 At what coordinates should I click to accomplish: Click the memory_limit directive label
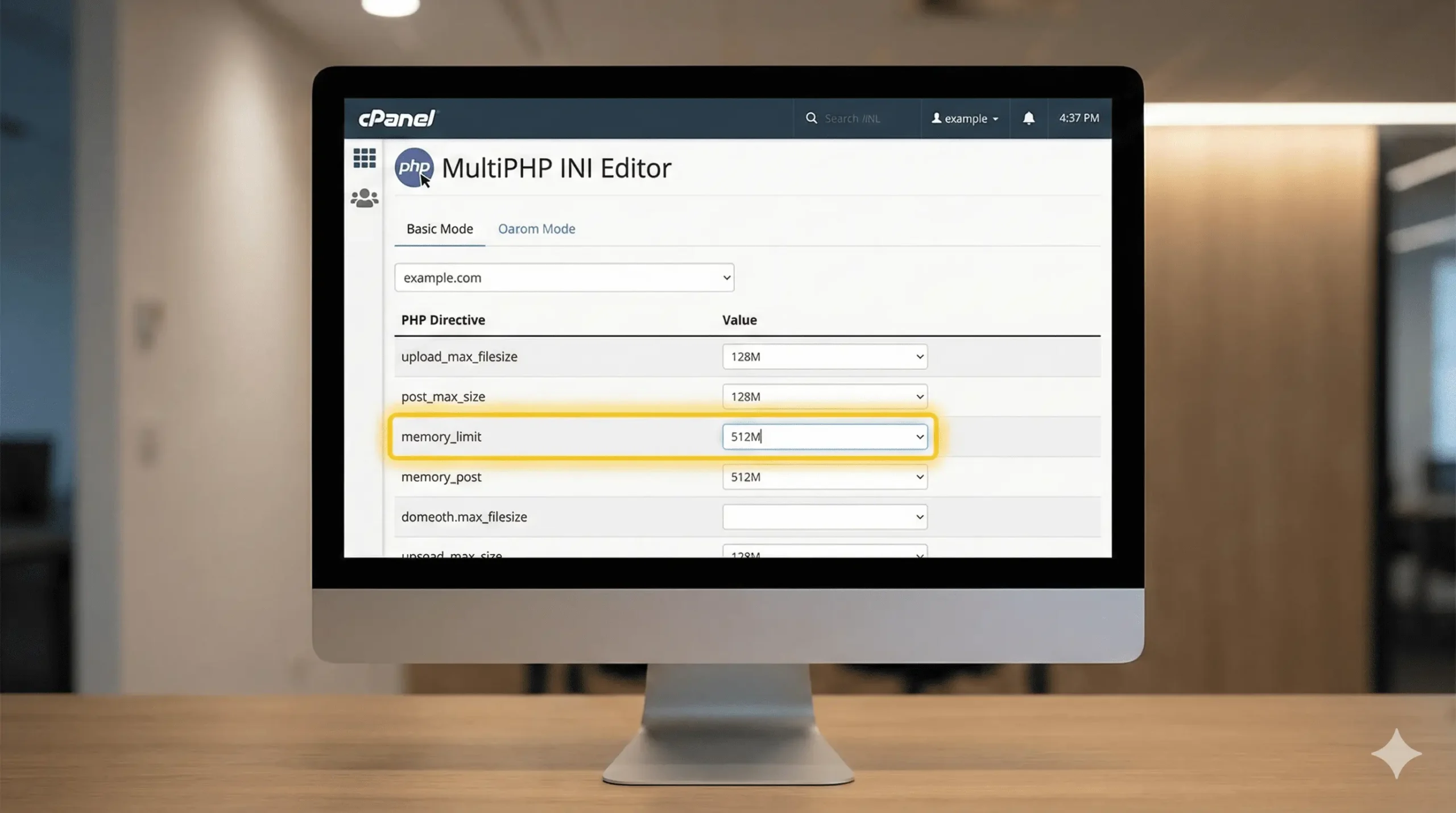pos(441,436)
